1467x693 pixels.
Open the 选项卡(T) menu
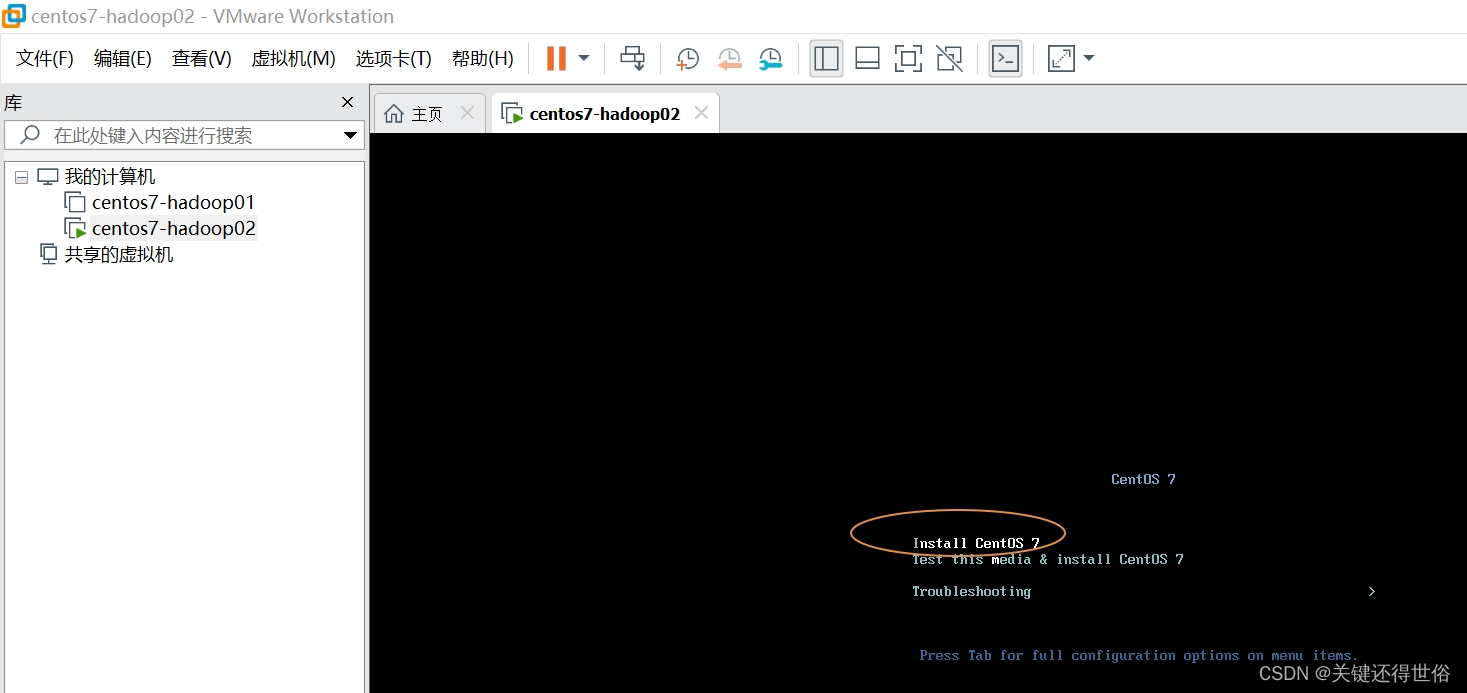[393, 59]
